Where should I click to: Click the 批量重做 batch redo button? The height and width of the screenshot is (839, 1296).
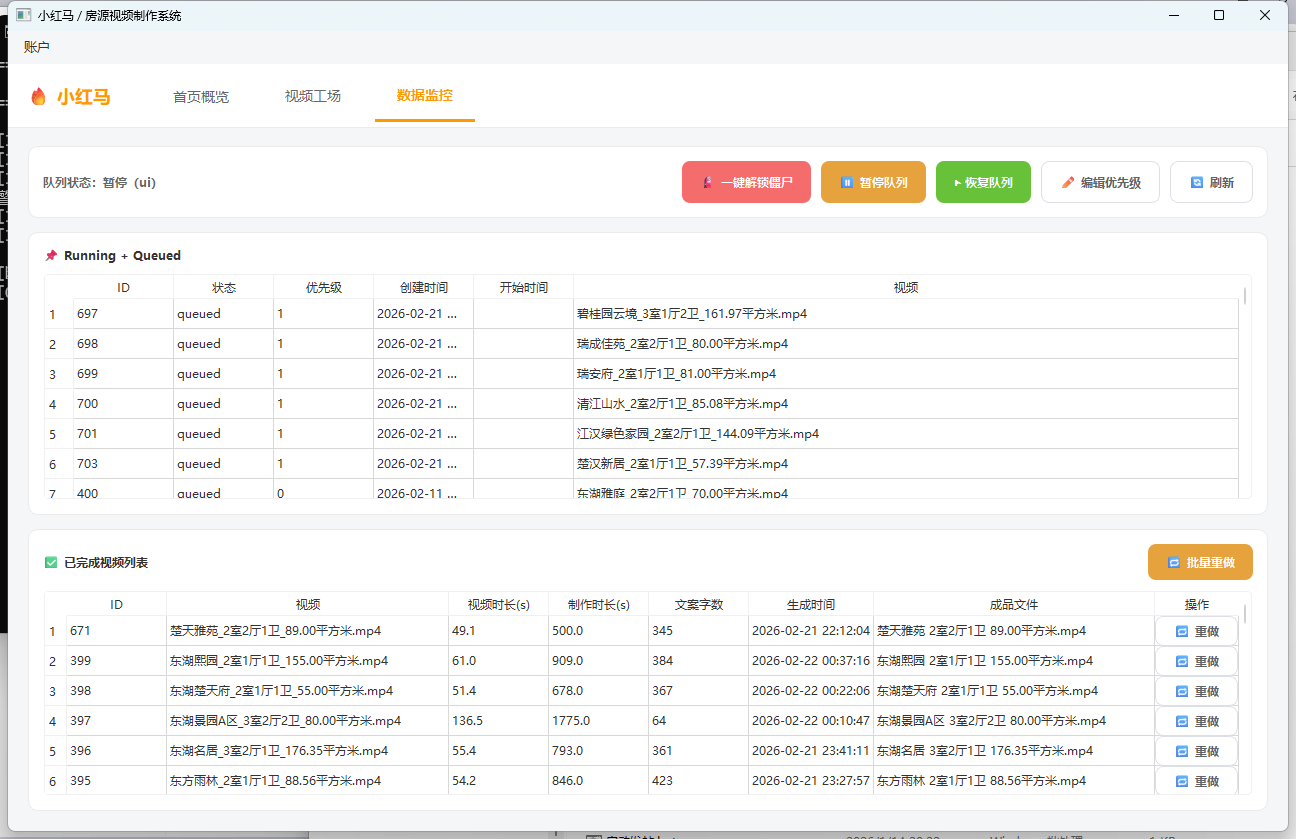pos(1200,562)
